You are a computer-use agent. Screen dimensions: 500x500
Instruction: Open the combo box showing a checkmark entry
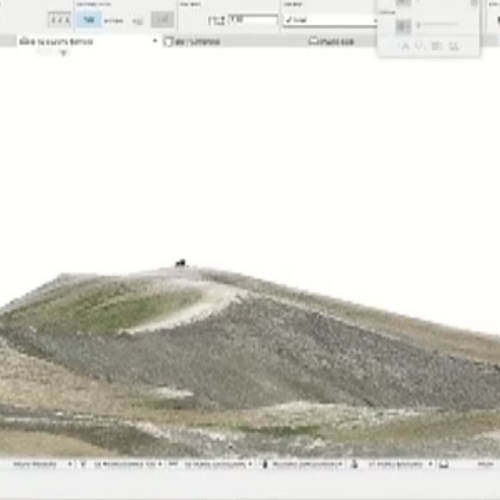[x=330, y=20]
